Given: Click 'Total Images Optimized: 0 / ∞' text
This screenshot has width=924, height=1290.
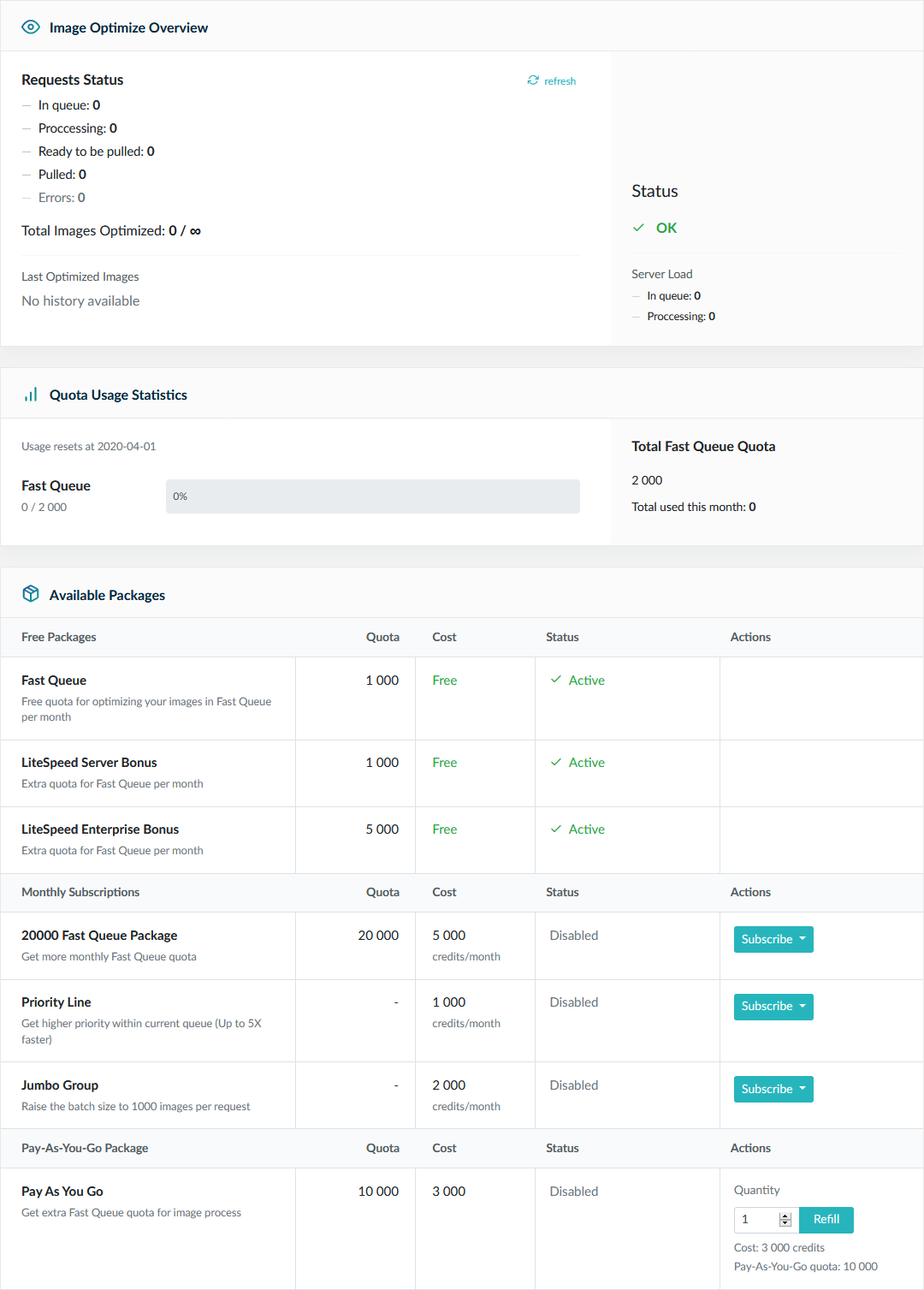Looking at the screenshot, I should 111,230.
